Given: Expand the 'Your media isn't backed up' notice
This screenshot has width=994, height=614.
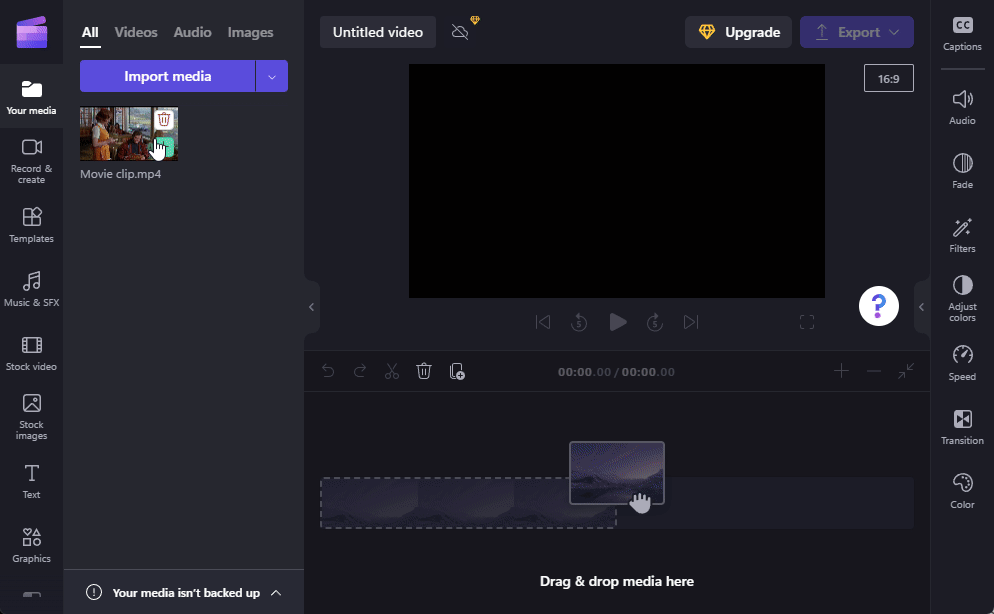Looking at the screenshot, I should pyautogui.click(x=276, y=592).
